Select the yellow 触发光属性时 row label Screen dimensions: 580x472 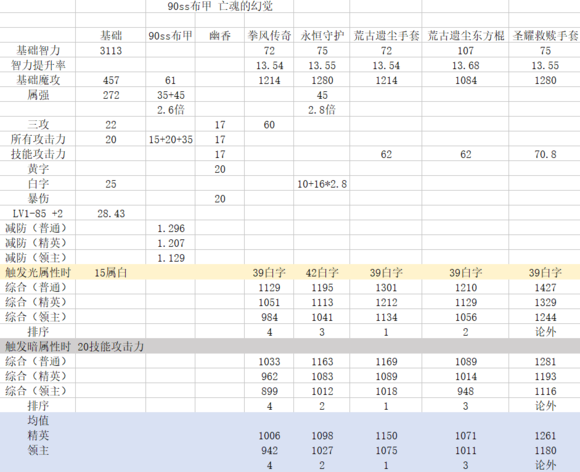pyautogui.click(x=38, y=273)
